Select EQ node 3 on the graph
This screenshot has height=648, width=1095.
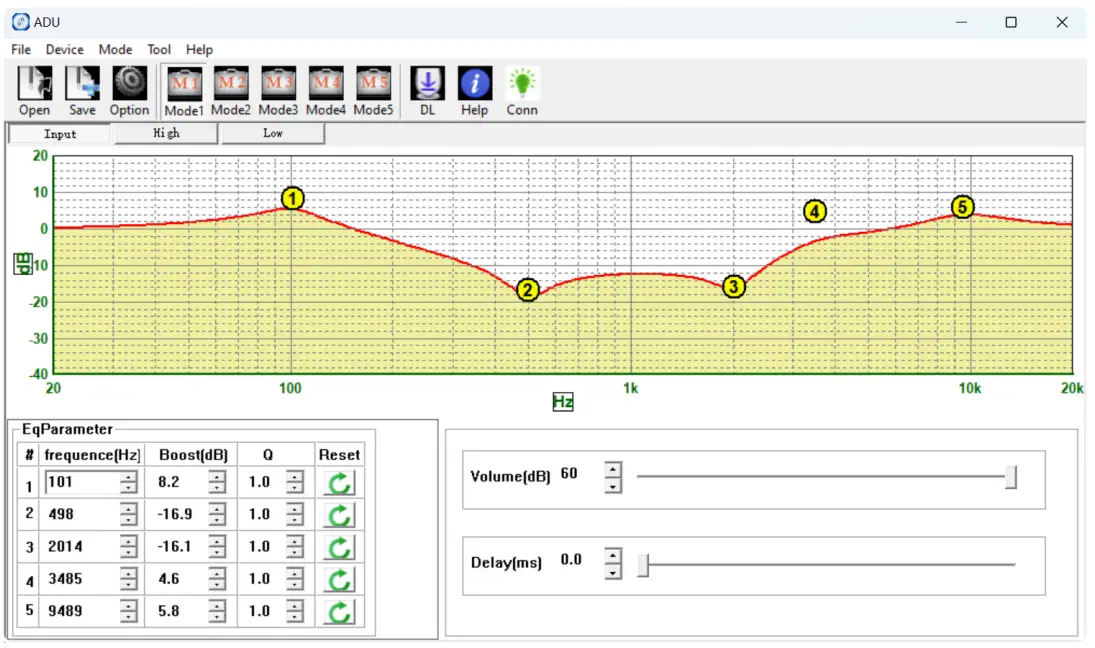[x=733, y=286]
